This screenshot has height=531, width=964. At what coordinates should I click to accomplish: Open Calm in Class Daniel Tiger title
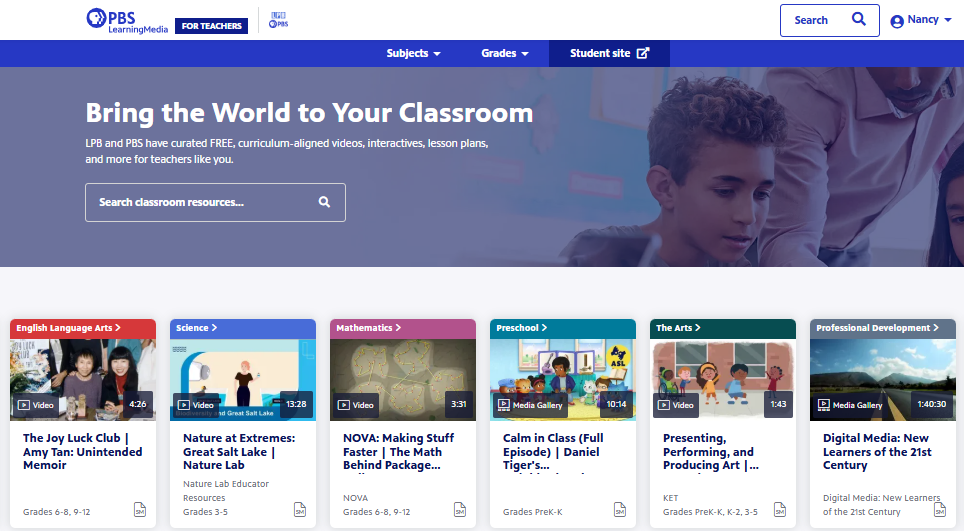tap(553, 452)
